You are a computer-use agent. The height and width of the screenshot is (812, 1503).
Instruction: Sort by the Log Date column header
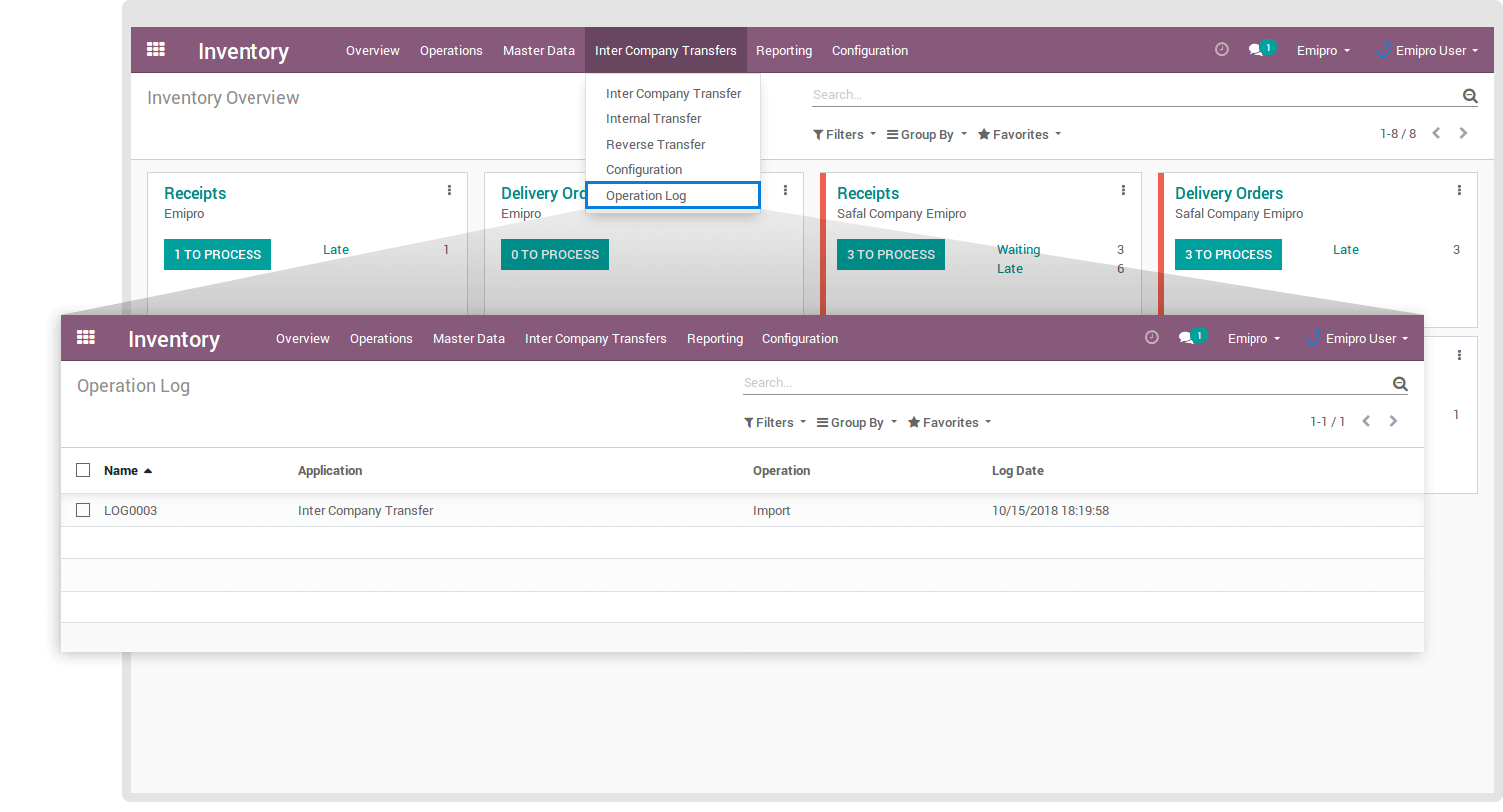tap(1017, 471)
